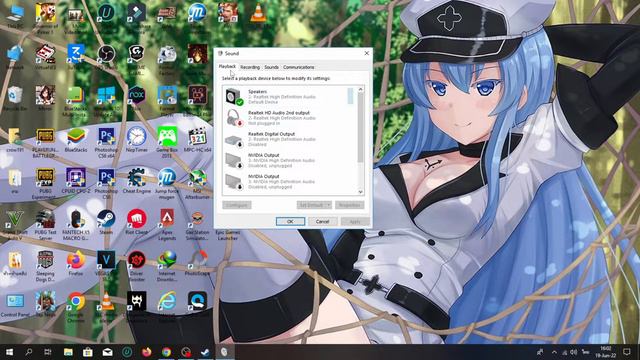Image resolution: width=640 pixels, height=360 pixels.
Task: Select the PUBG Test Server shortcut
Action: 45,224
